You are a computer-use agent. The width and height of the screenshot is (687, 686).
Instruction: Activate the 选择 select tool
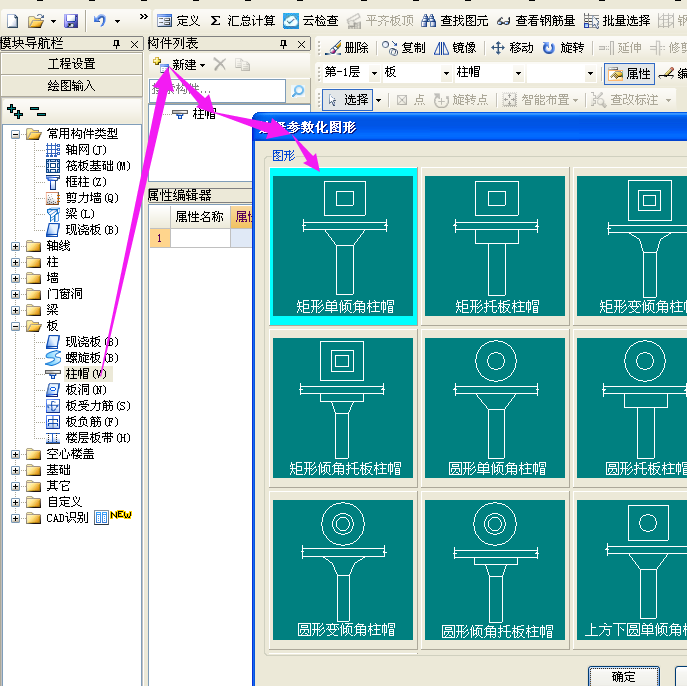pyautogui.click(x=347, y=100)
